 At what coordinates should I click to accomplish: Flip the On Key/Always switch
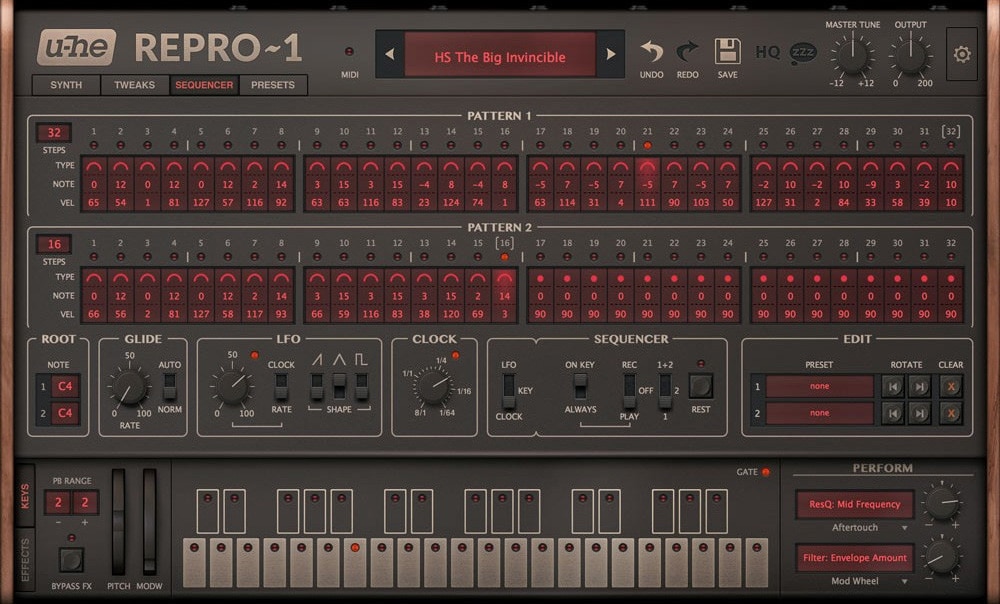[580, 387]
